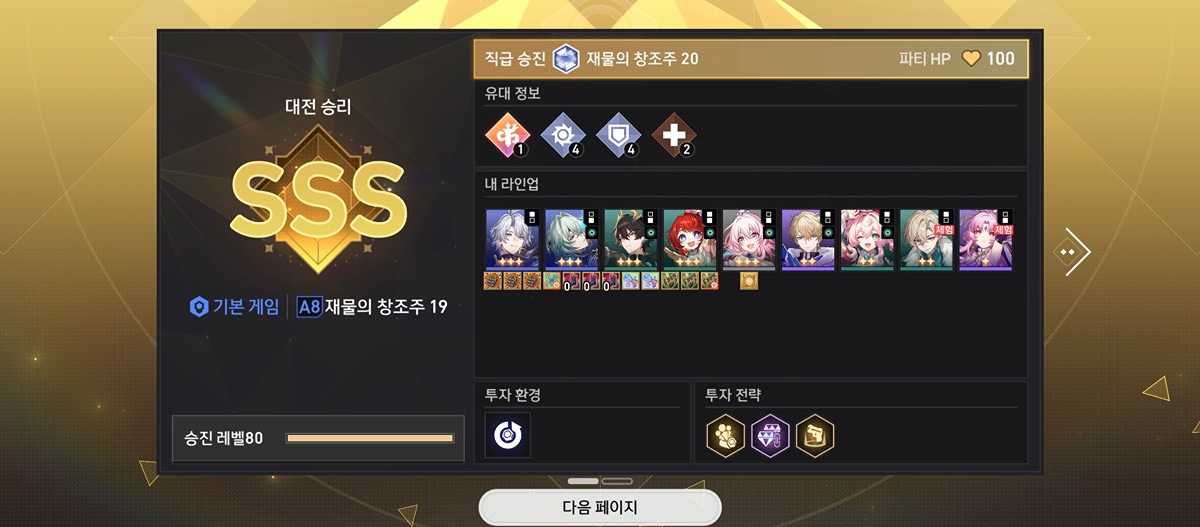Click the party HP heart icon
The height and width of the screenshot is (527, 1200).
(970, 59)
